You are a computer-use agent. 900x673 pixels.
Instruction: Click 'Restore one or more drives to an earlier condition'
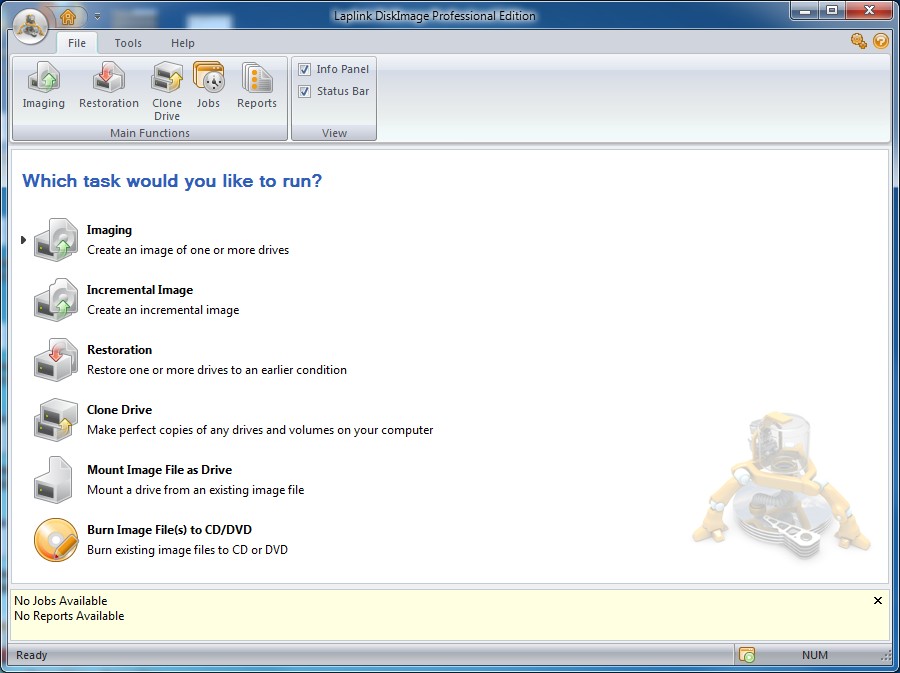pyautogui.click(x=217, y=370)
